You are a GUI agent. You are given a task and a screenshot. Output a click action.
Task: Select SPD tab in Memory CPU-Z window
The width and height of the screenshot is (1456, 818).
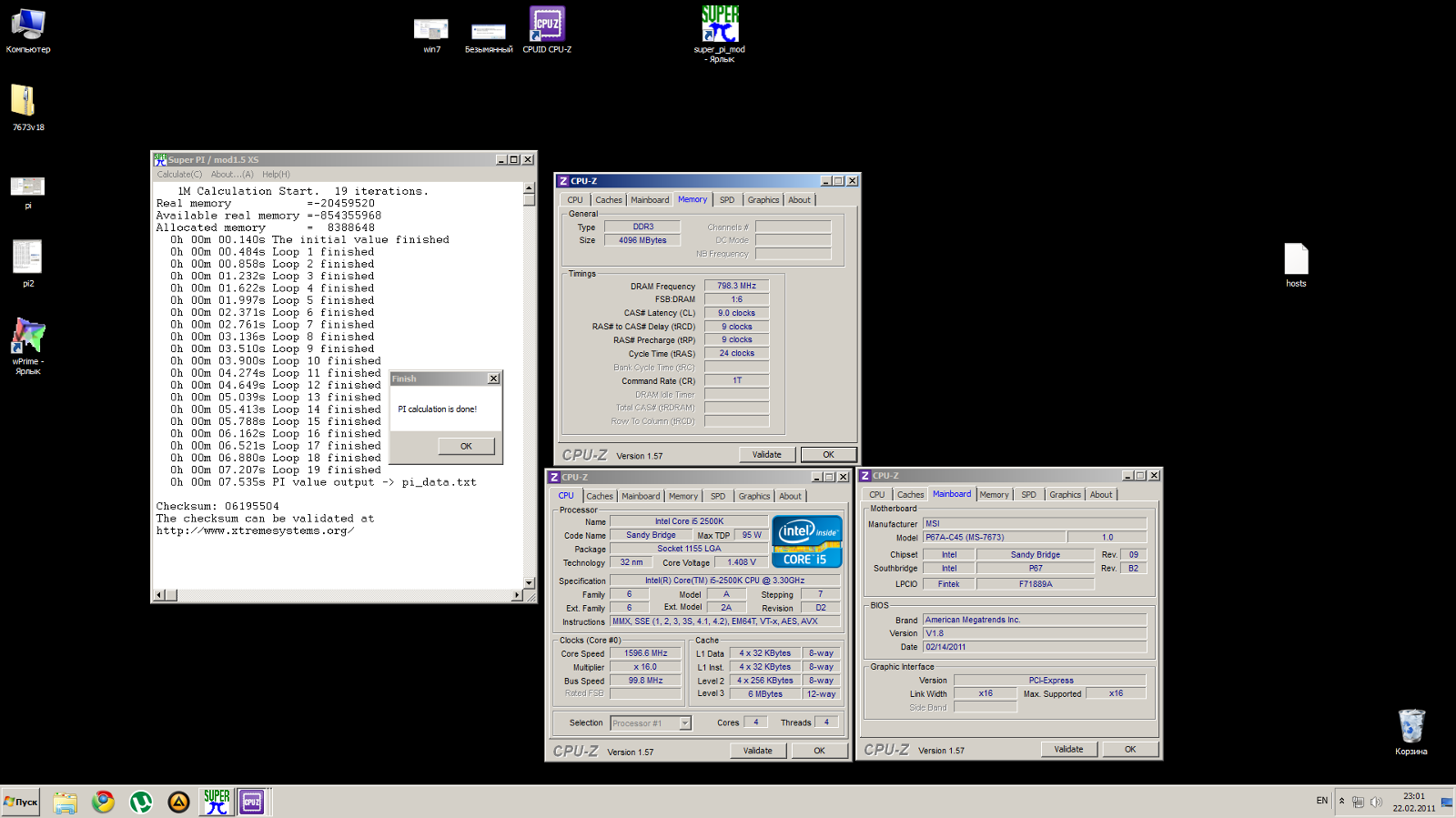(x=727, y=200)
